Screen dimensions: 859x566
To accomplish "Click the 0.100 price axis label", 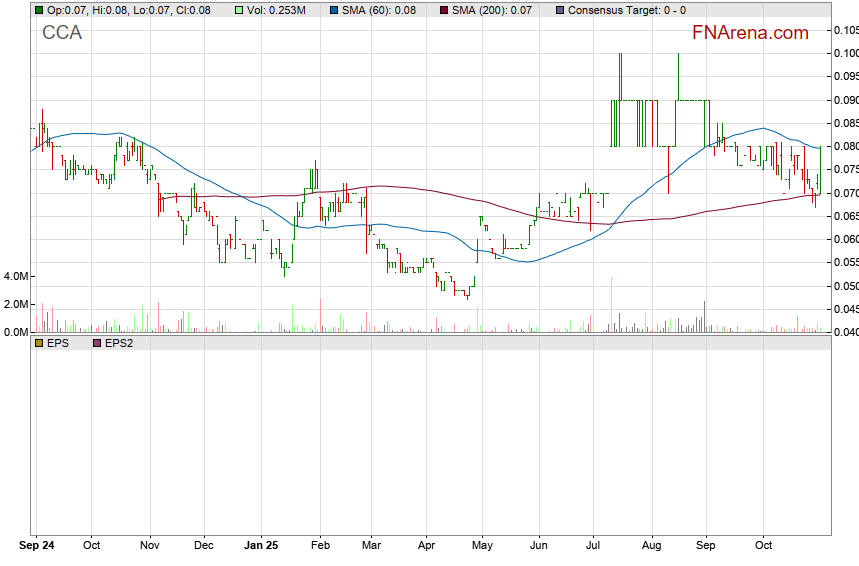I will [845, 54].
